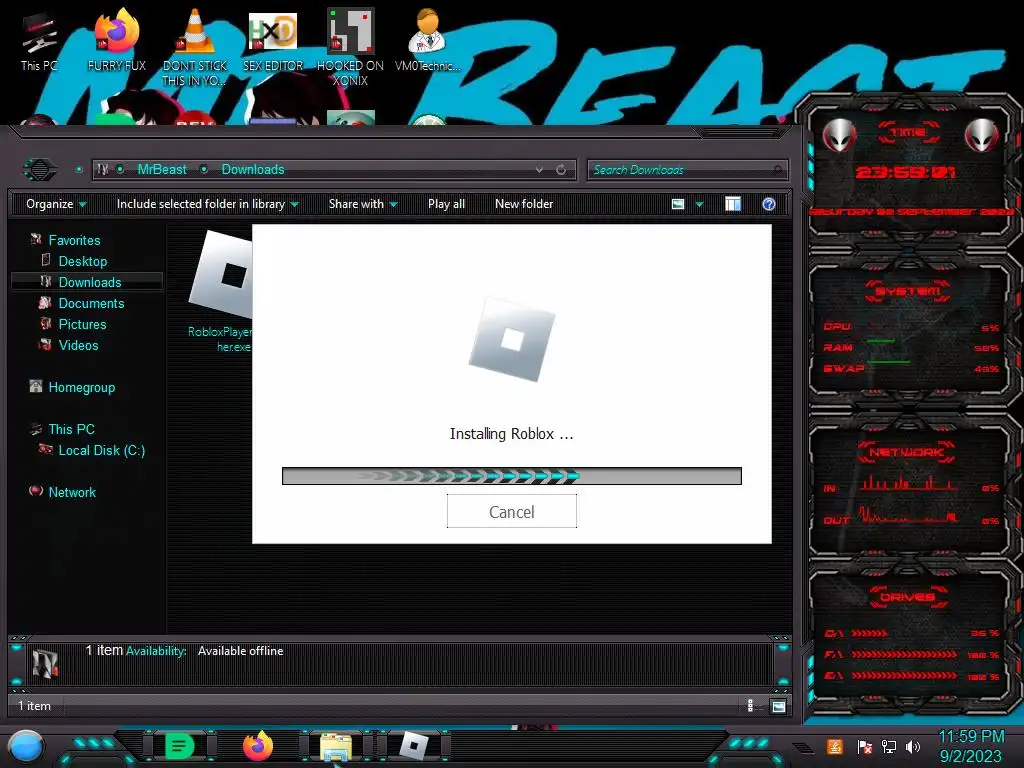Click the Start orb button
This screenshot has height=768, width=1024.
click(x=26, y=746)
